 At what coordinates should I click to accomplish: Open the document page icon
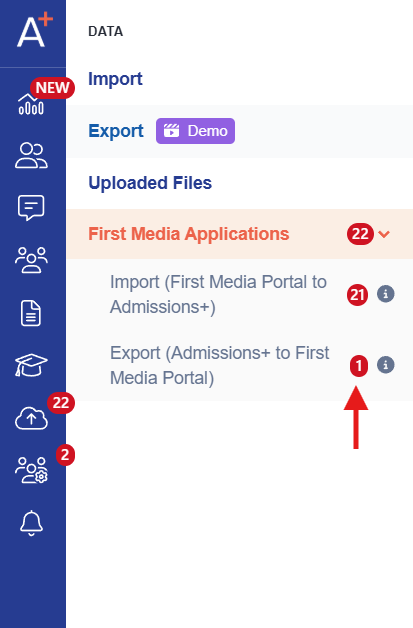31,313
